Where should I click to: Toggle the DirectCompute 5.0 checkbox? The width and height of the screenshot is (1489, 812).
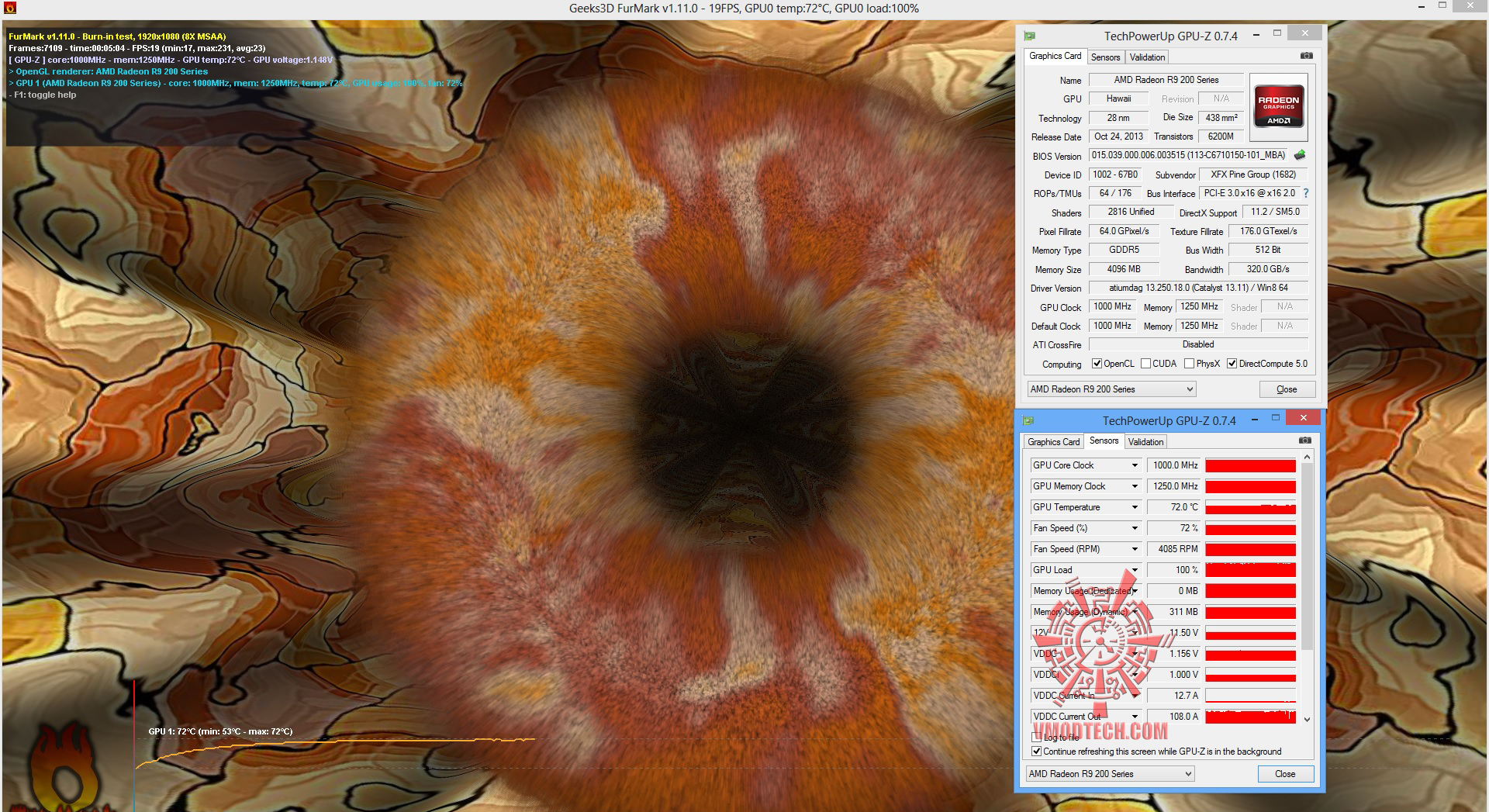coord(1232,364)
